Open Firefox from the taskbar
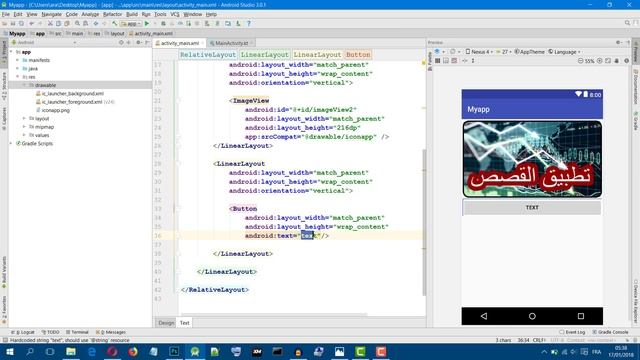The width and height of the screenshot is (640, 360). [x=133, y=352]
